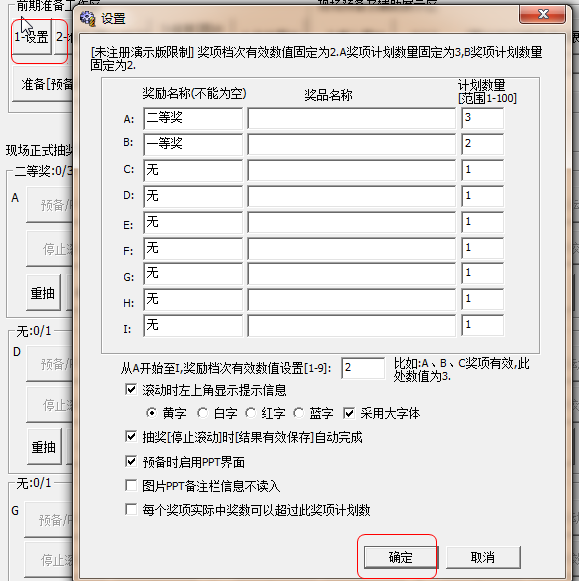Click row I 奖品名称 field
This screenshot has width=579, height=581.
(352, 325)
